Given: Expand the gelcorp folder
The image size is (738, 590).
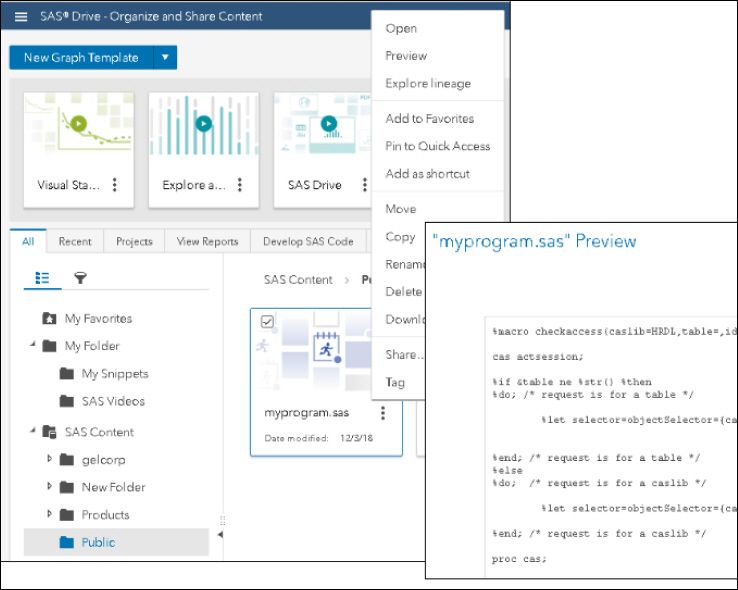Looking at the screenshot, I should [49, 459].
